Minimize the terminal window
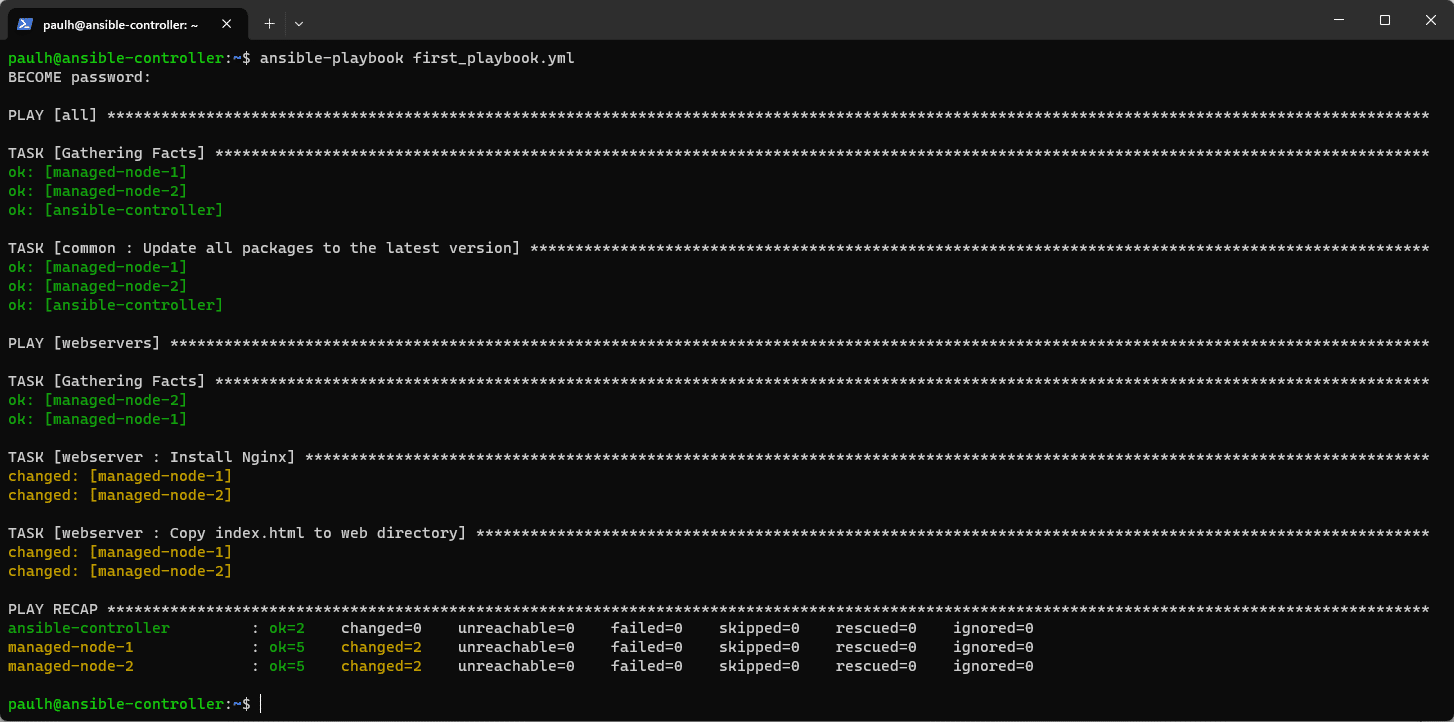 1339,20
